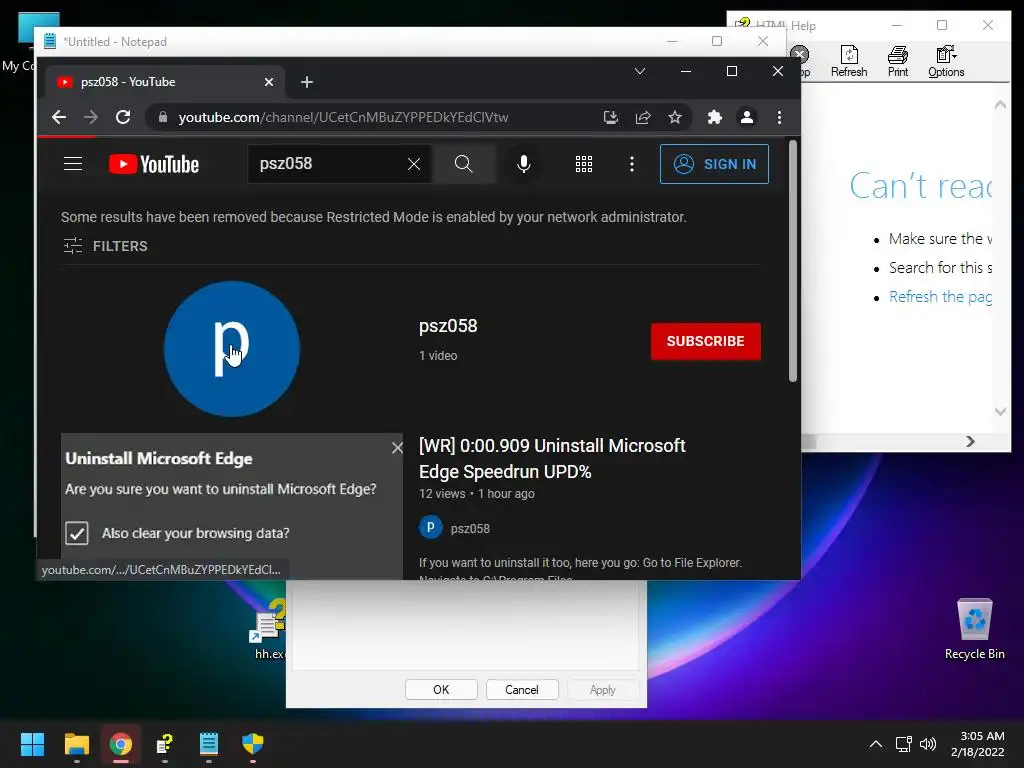
Task: Click psz058 uploader name under video
Action: [470, 528]
